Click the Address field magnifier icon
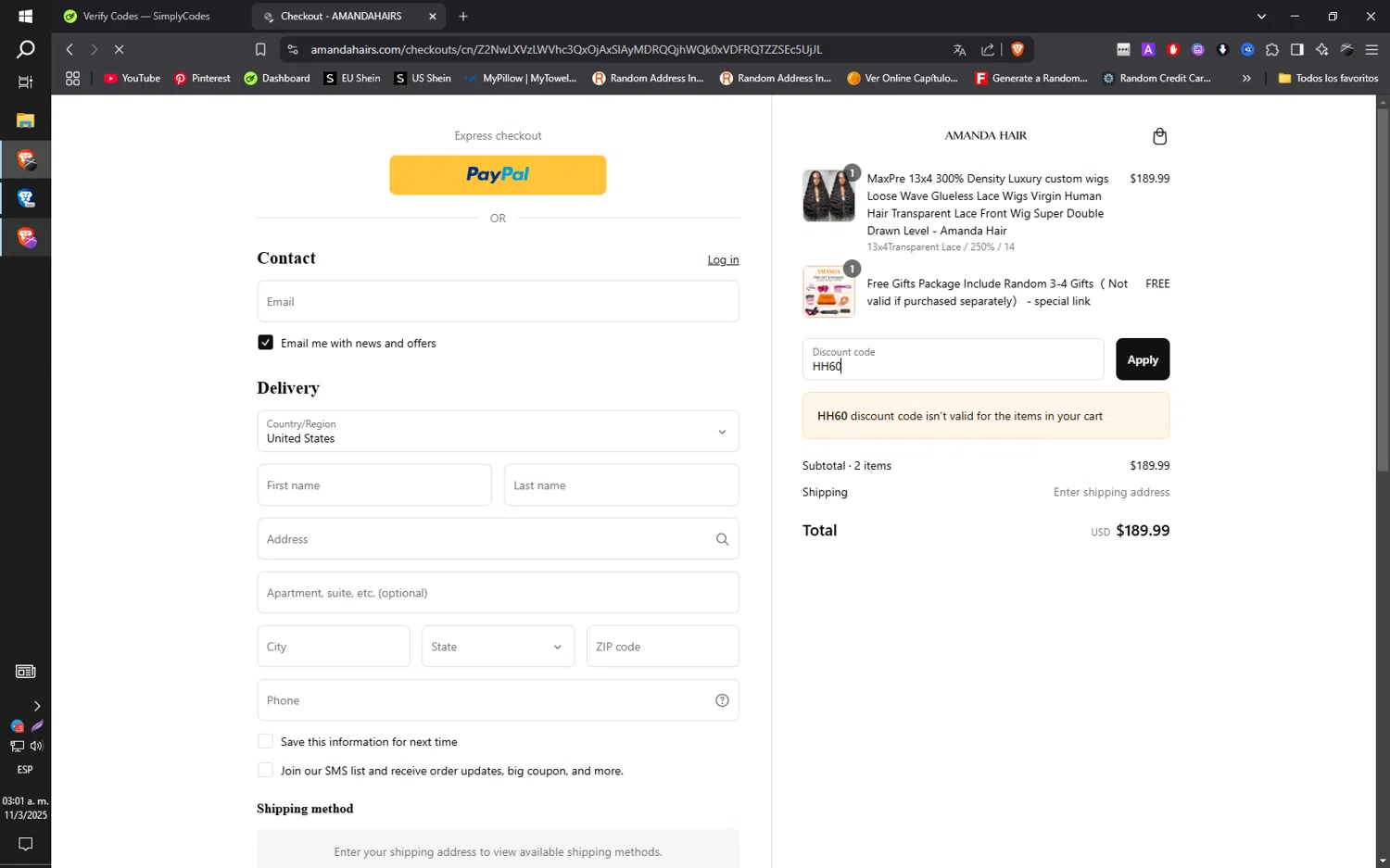The image size is (1390, 868). 722,539
